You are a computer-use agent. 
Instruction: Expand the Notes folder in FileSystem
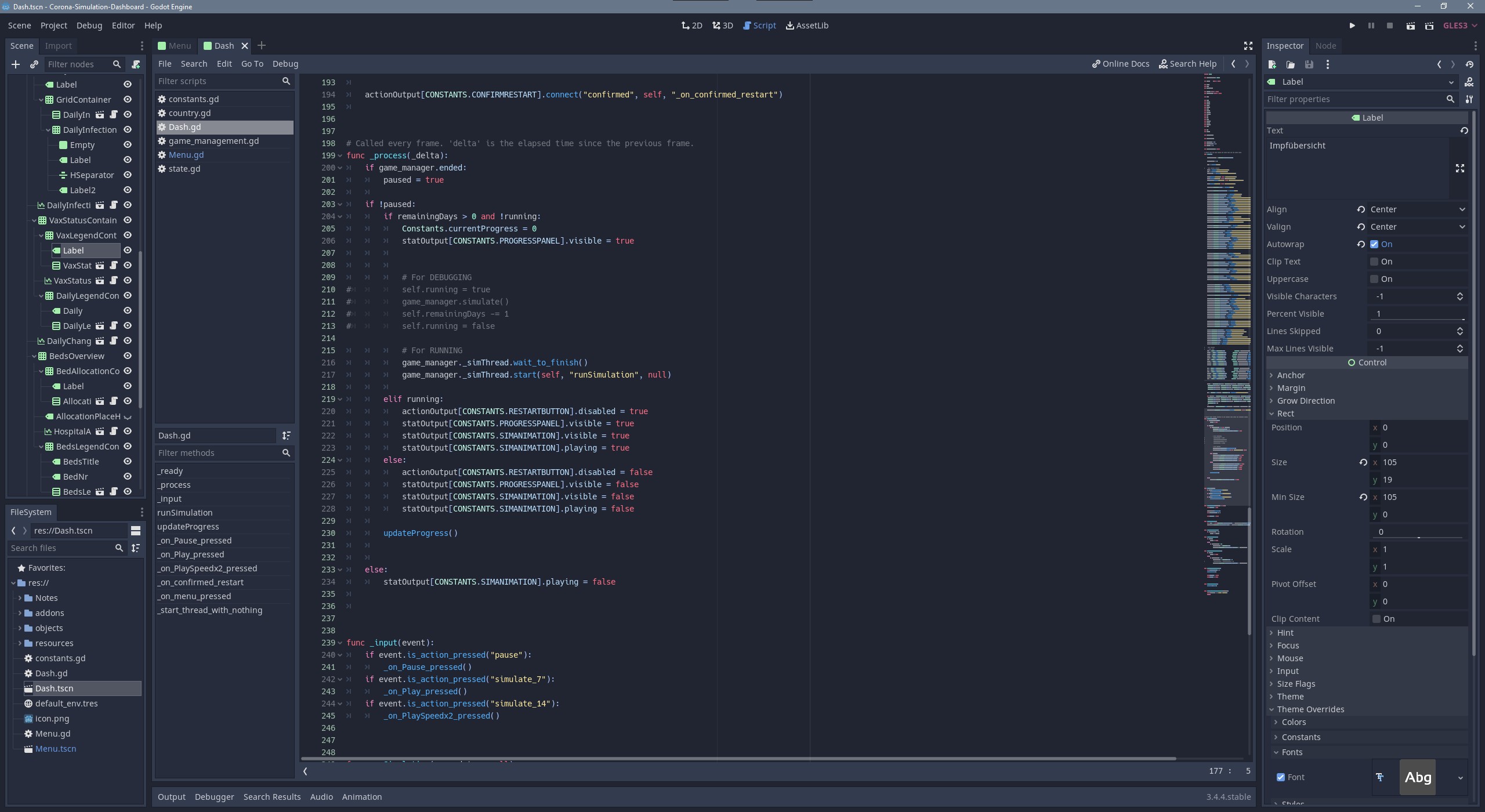coord(20,598)
